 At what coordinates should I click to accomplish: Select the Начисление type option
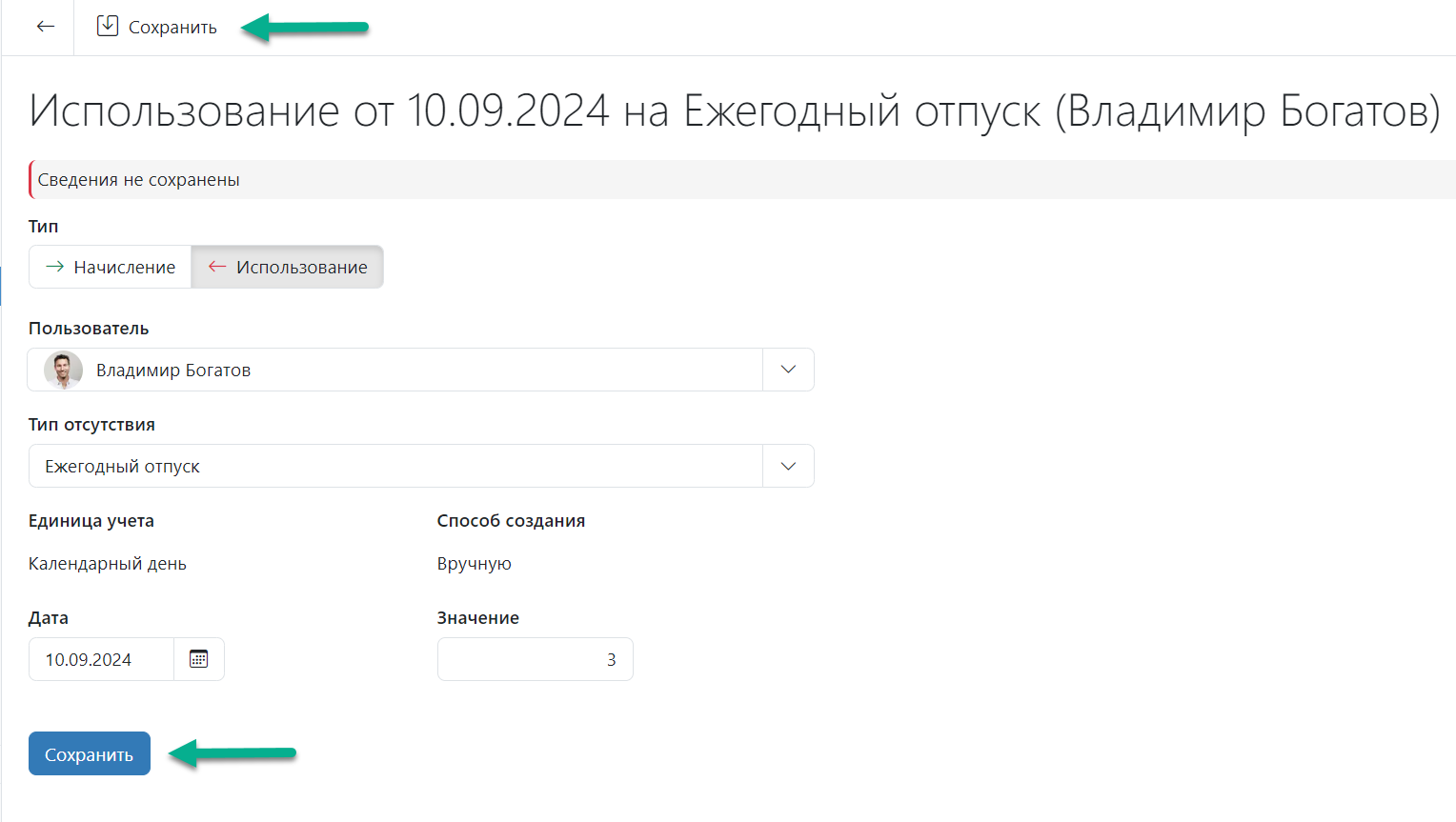[x=111, y=267]
